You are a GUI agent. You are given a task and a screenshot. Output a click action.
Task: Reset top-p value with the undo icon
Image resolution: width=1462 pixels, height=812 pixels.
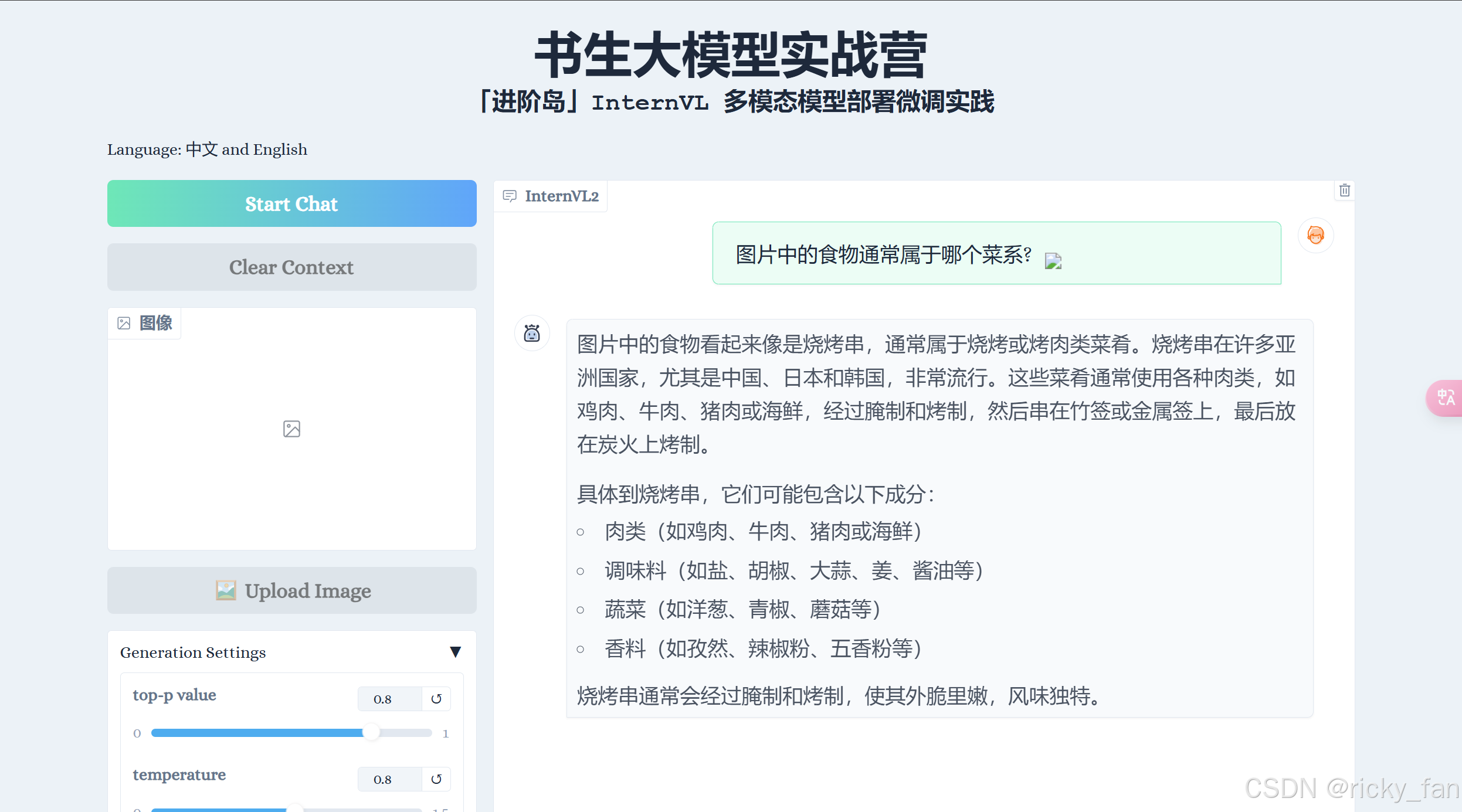(x=436, y=699)
